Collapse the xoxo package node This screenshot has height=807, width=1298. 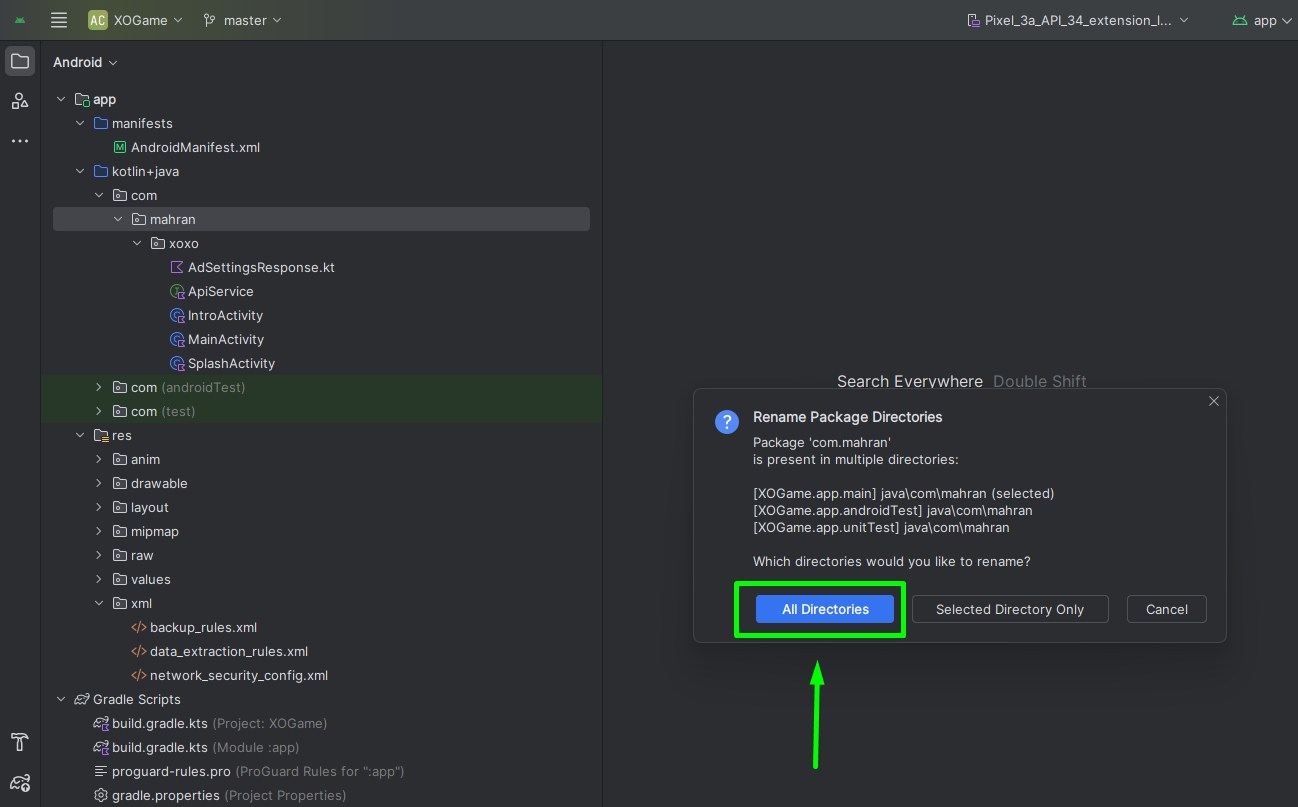(137, 243)
